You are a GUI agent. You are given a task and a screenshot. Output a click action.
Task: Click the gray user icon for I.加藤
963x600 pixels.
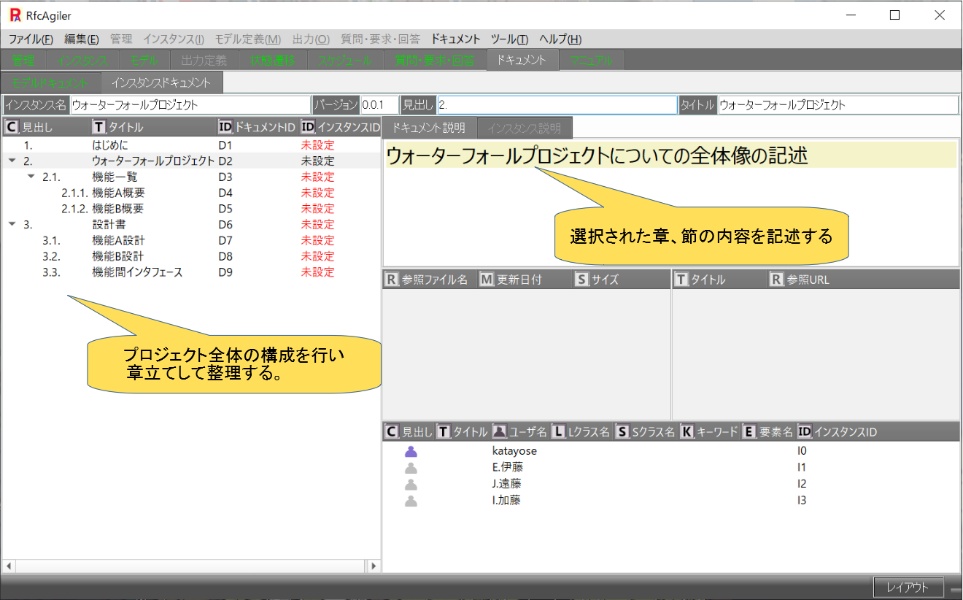coord(411,500)
